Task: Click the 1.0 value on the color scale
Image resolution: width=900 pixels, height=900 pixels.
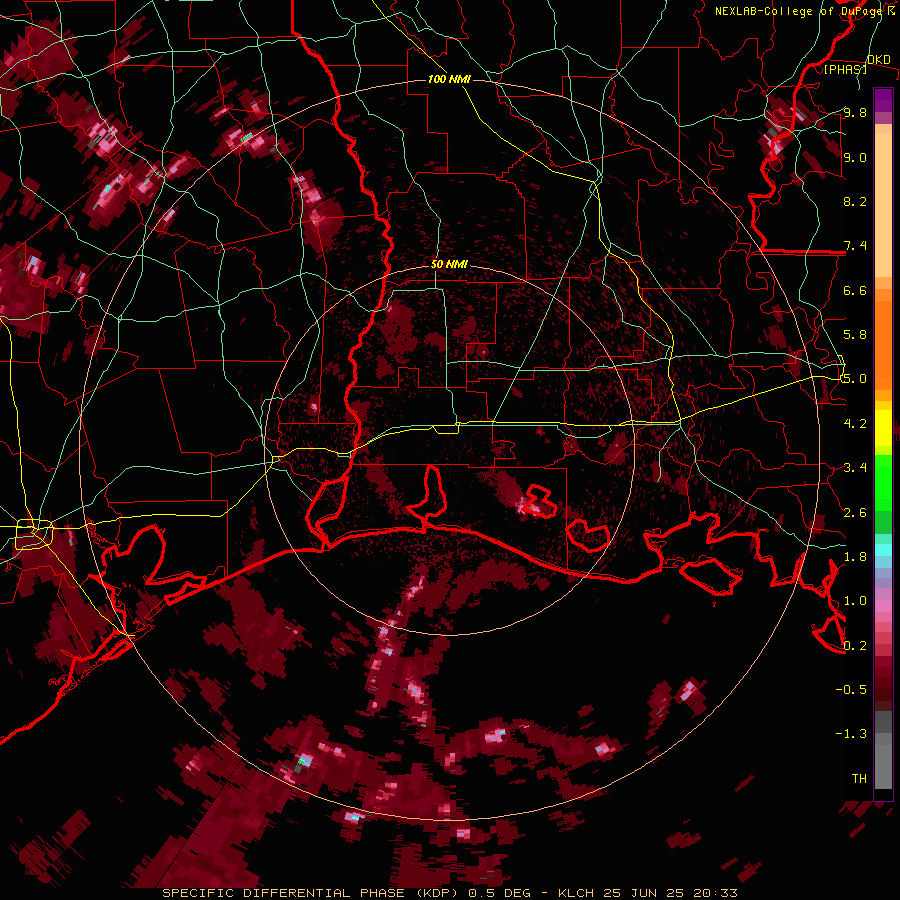Action: (855, 601)
